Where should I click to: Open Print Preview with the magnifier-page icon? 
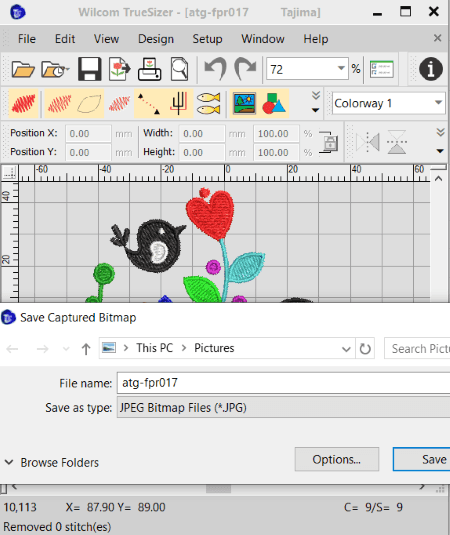pos(179,69)
